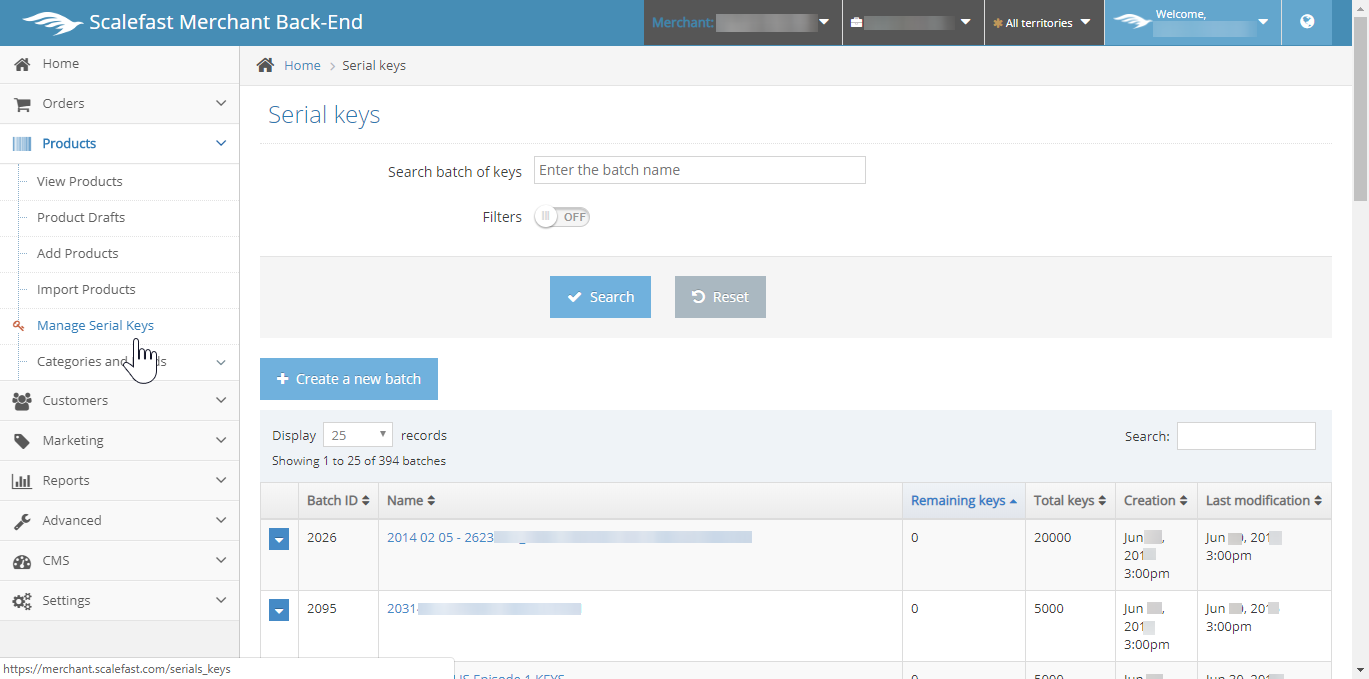Viewport: 1369px width, 679px height.
Task: Click Create a new batch button
Action: click(x=348, y=379)
